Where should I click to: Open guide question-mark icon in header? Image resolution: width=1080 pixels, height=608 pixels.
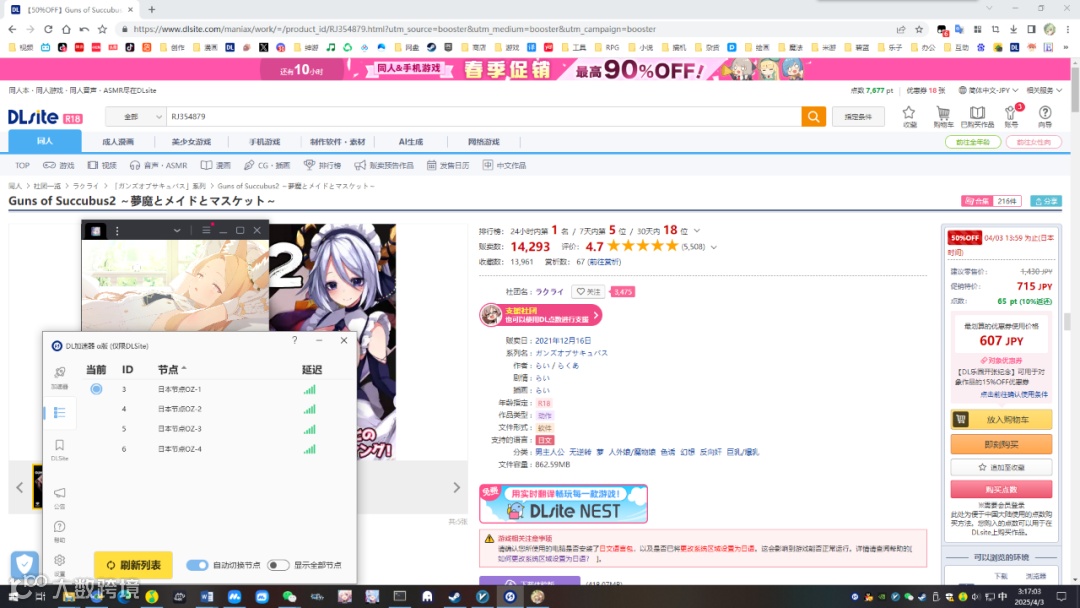(1045, 116)
